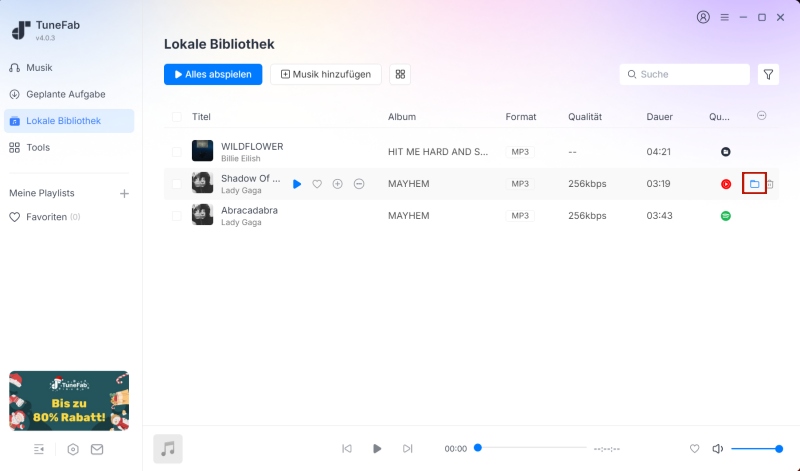Open the mail feedback icon
Image resolution: width=800 pixels, height=471 pixels.
97,449
